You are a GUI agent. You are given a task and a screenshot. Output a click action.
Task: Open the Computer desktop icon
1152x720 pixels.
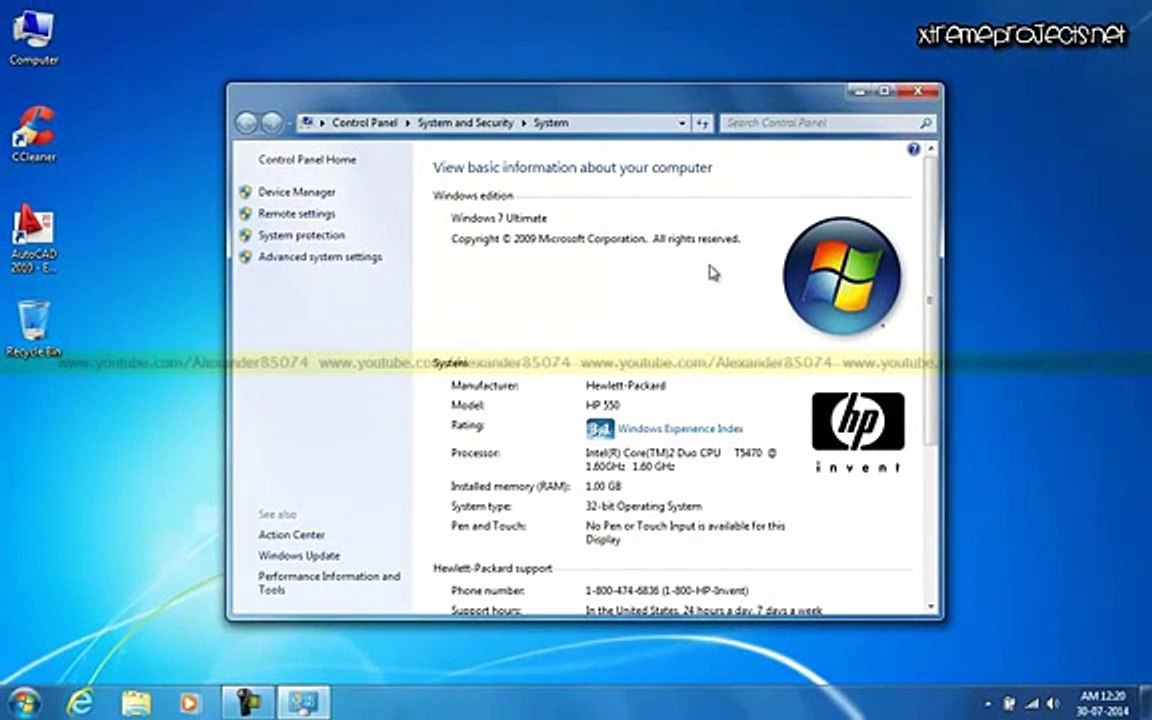(x=33, y=37)
